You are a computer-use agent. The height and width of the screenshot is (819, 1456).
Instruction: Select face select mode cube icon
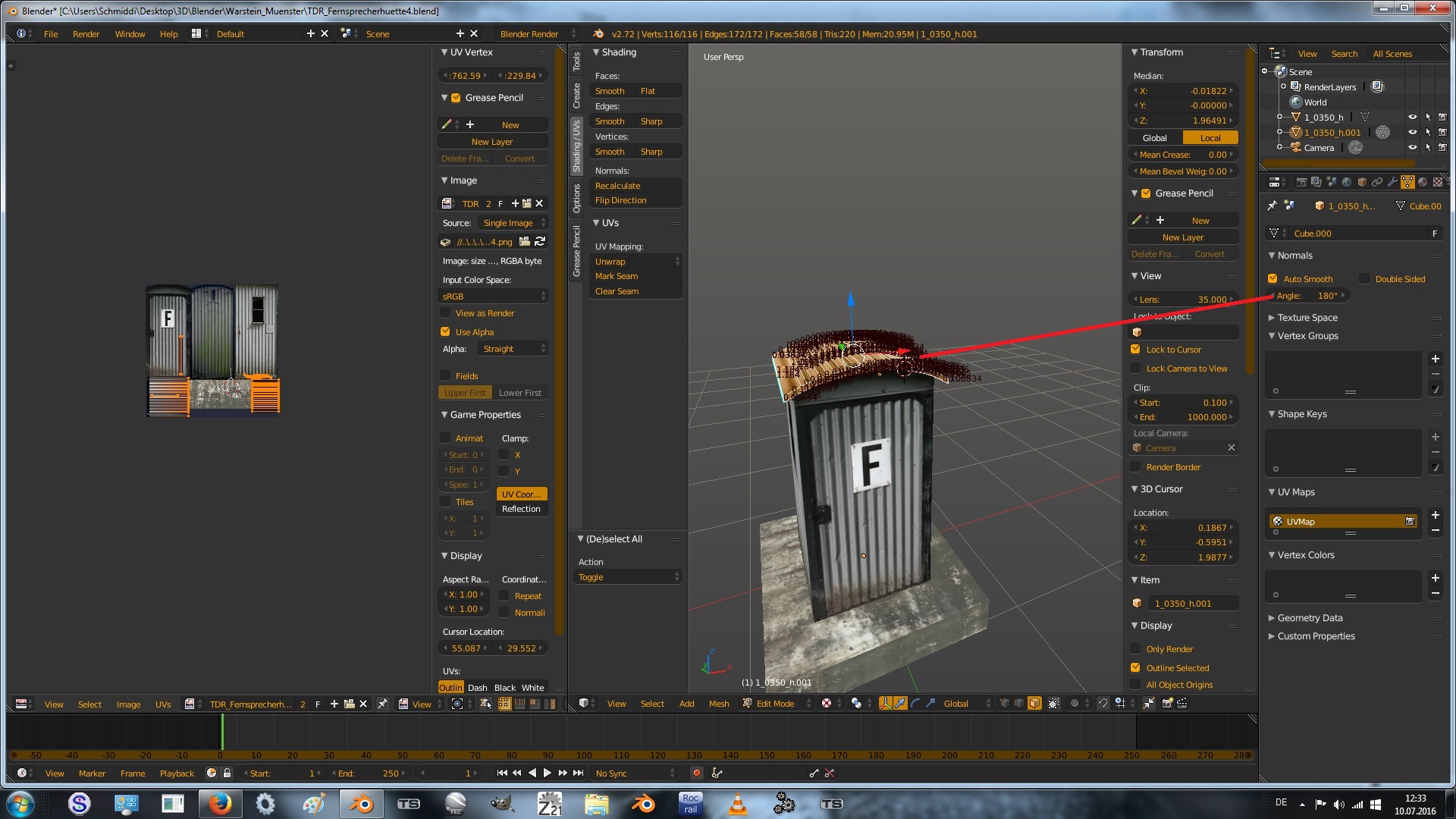1034,703
